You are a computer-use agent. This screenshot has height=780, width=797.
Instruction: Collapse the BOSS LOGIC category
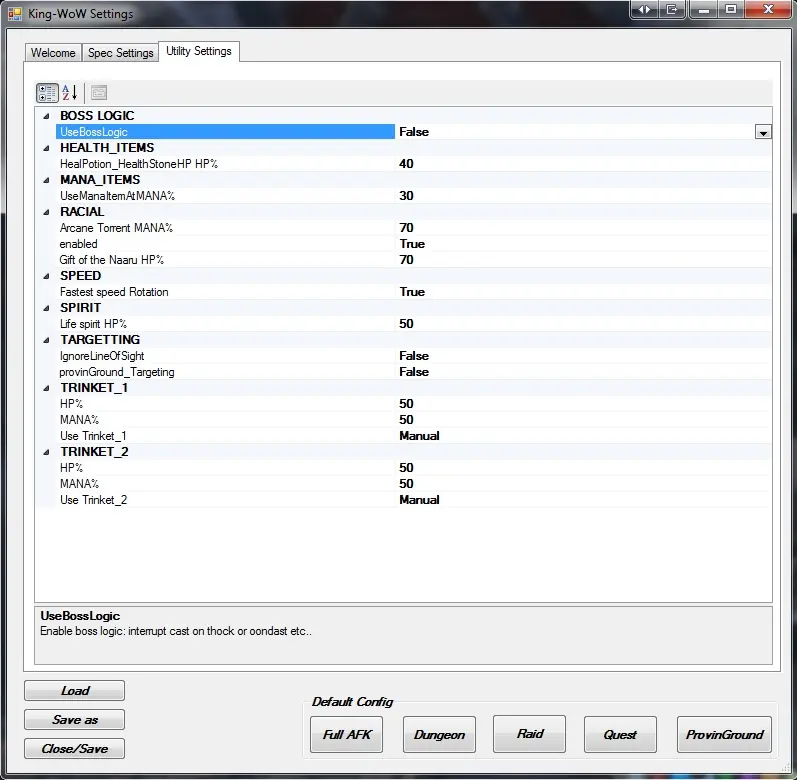46,116
